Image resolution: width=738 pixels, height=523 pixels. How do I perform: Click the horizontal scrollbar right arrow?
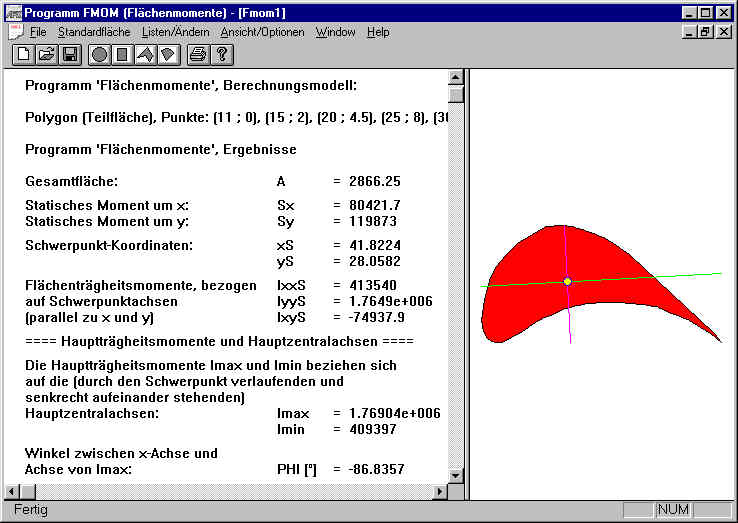tap(440, 491)
